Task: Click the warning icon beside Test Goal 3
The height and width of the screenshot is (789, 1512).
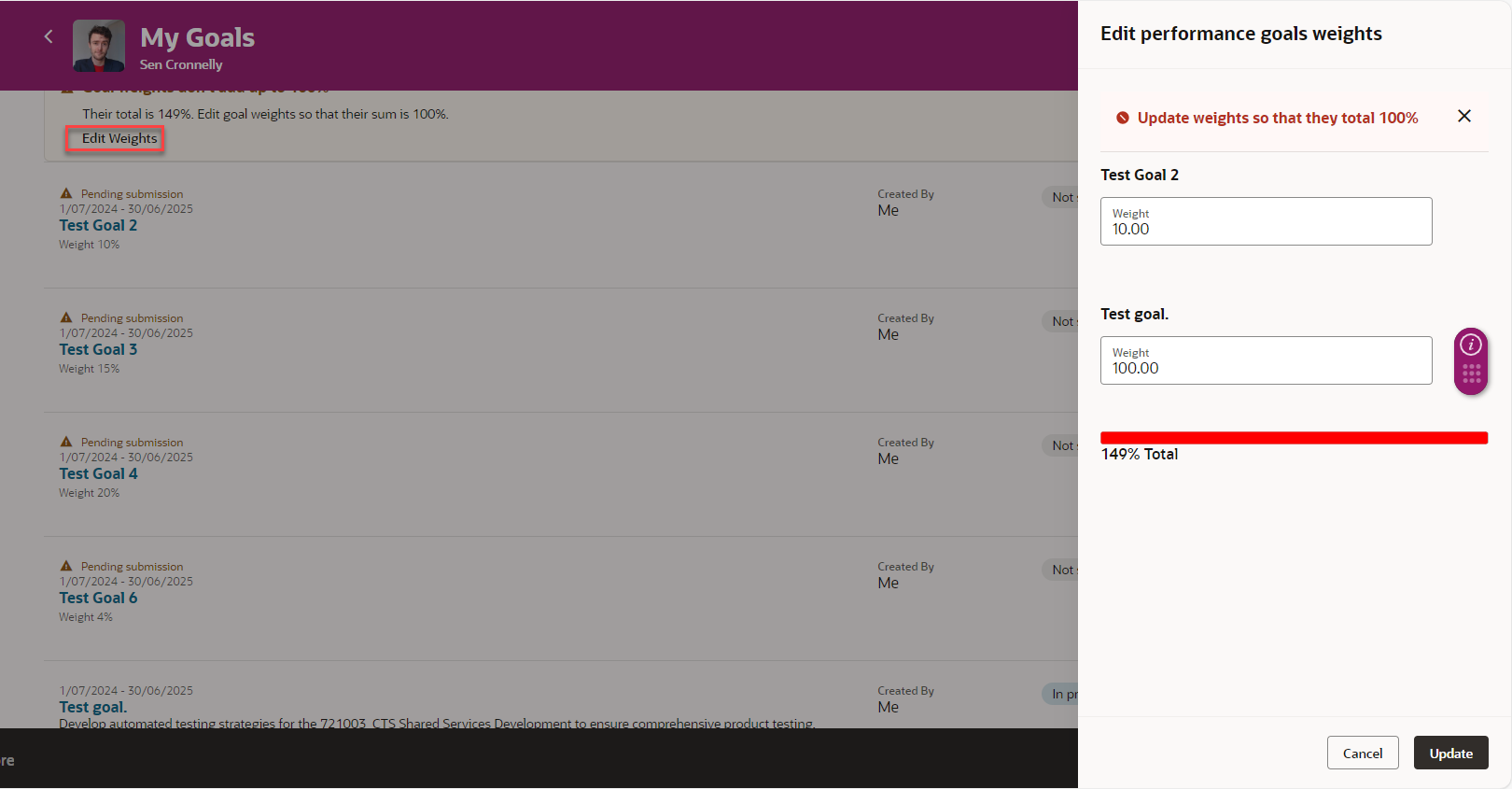Action: [66, 317]
